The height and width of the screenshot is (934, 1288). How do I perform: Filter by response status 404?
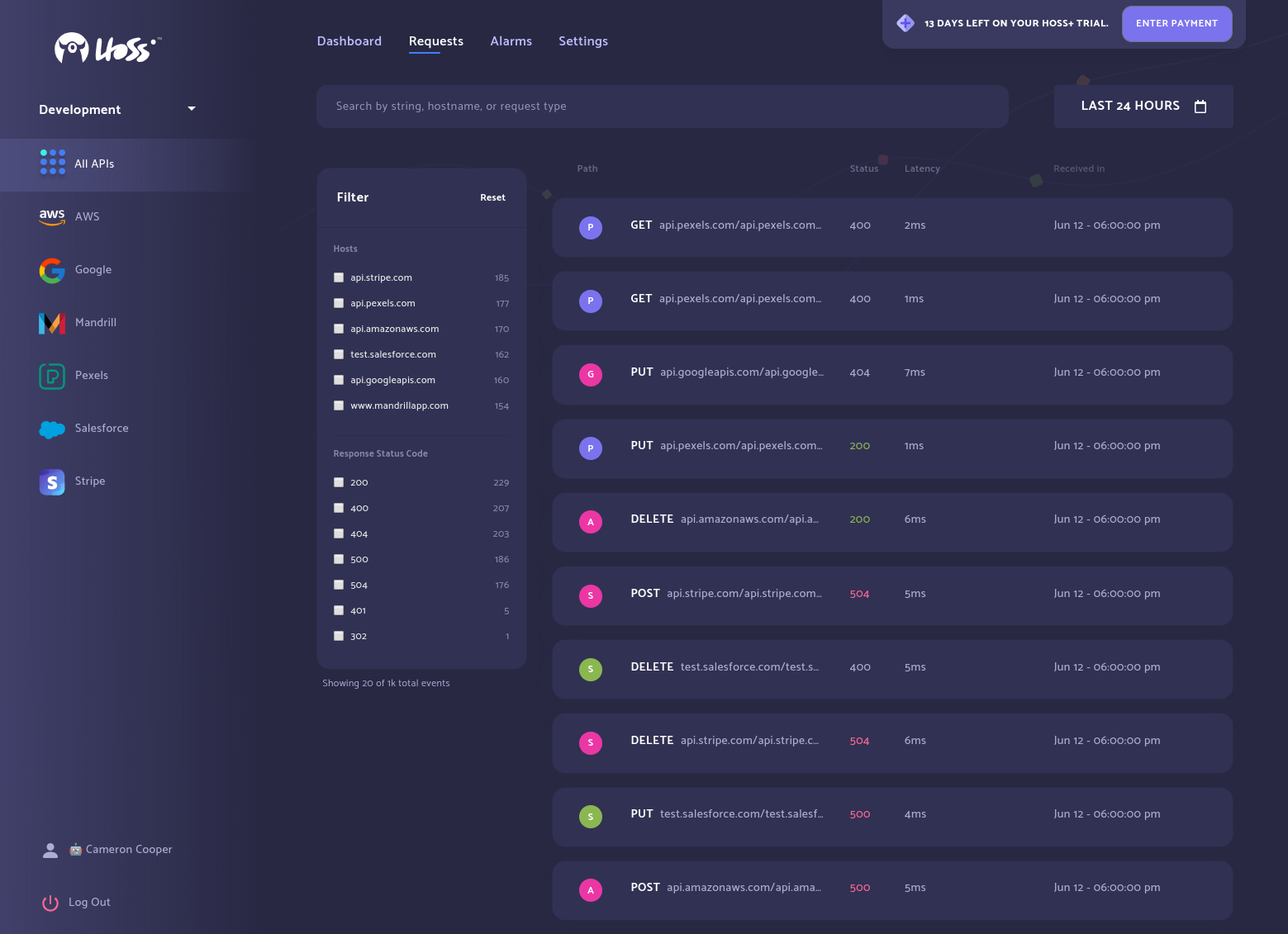click(x=339, y=533)
